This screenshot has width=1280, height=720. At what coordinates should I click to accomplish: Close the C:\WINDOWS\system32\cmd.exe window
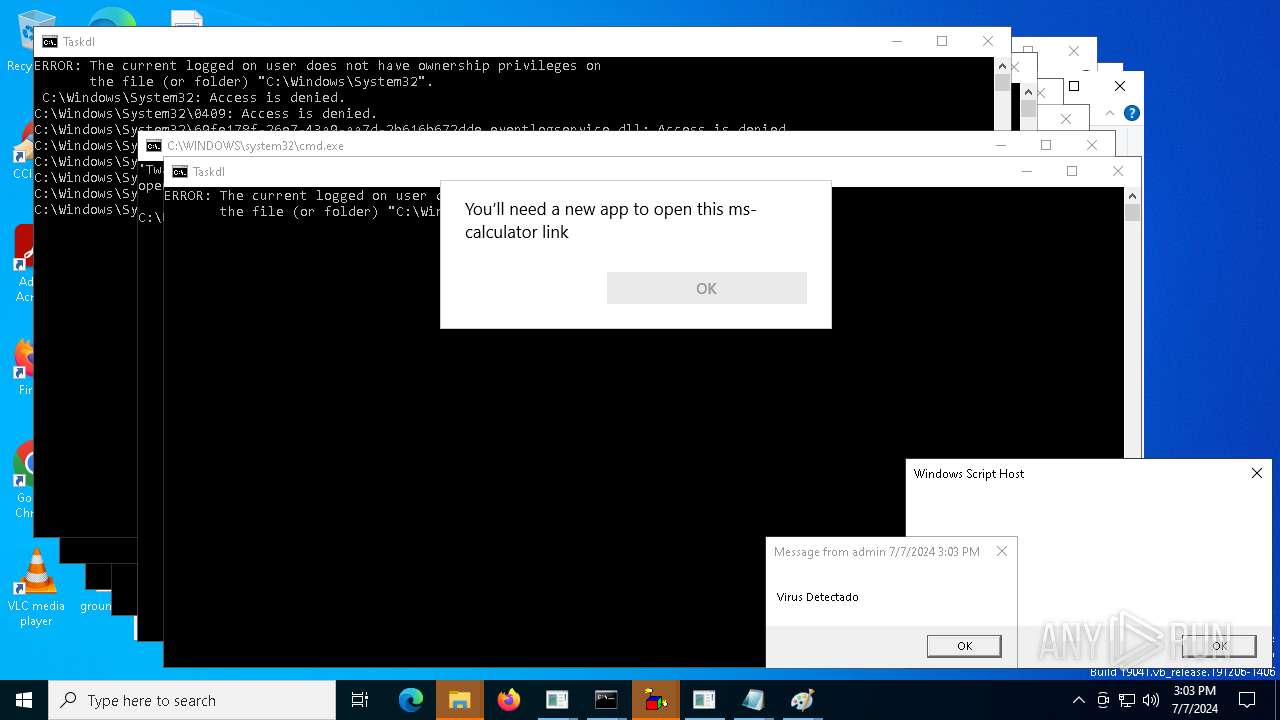(x=1092, y=145)
